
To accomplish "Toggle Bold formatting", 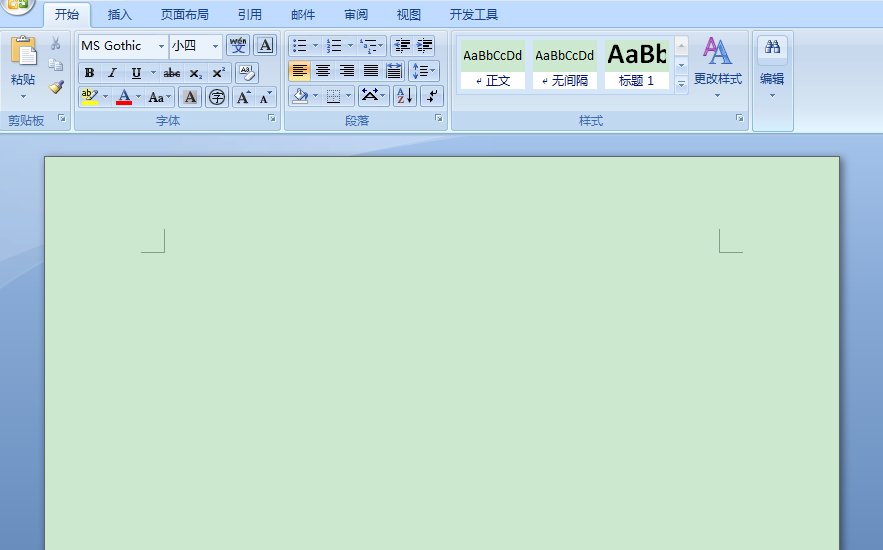I will (89, 73).
